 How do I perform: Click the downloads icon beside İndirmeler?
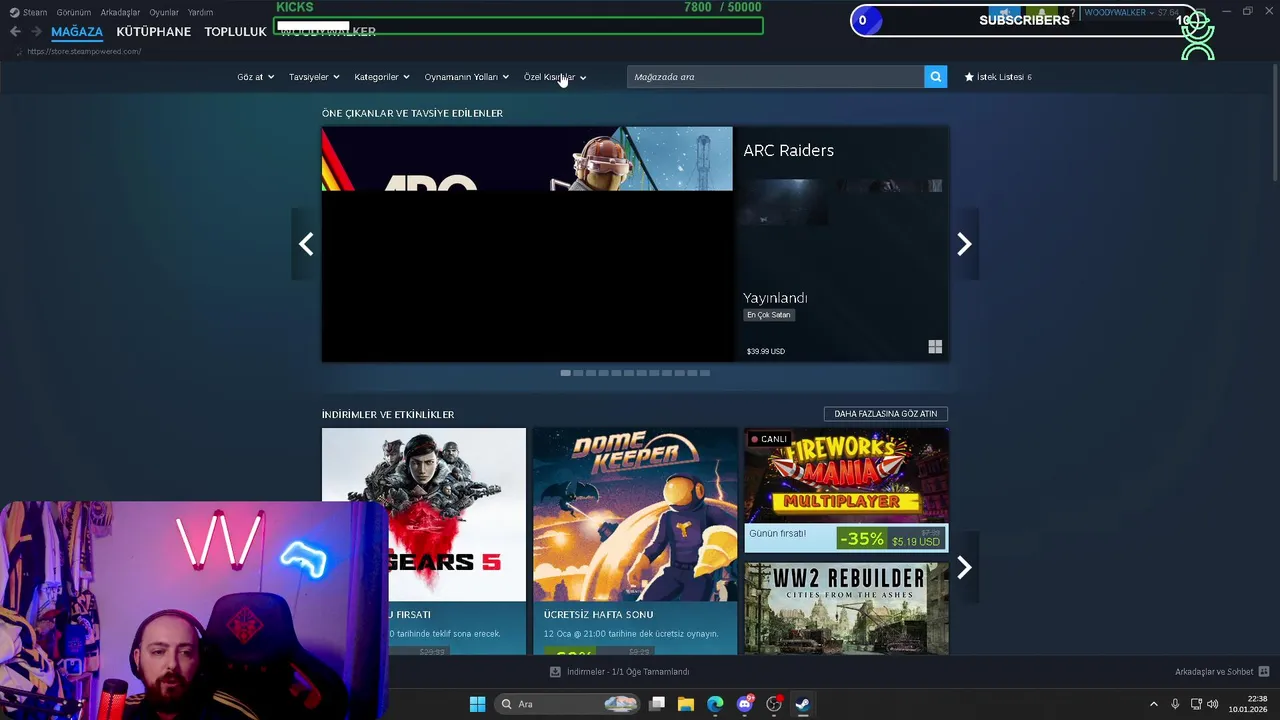[x=556, y=672]
